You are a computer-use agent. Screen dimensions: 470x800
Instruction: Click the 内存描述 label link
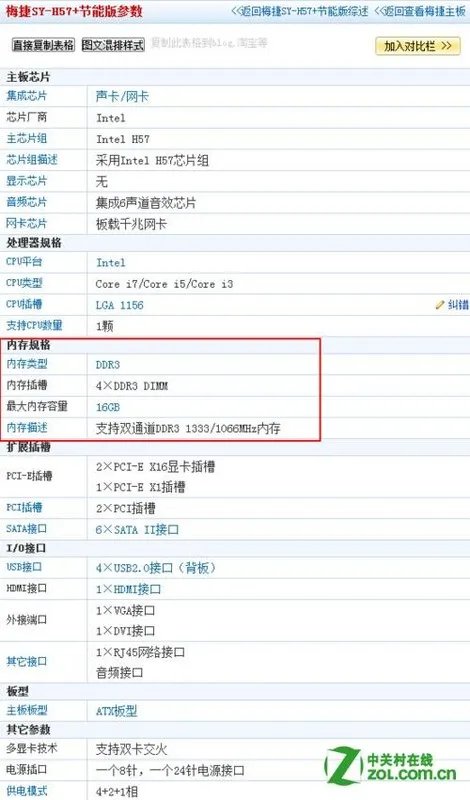(27, 428)
